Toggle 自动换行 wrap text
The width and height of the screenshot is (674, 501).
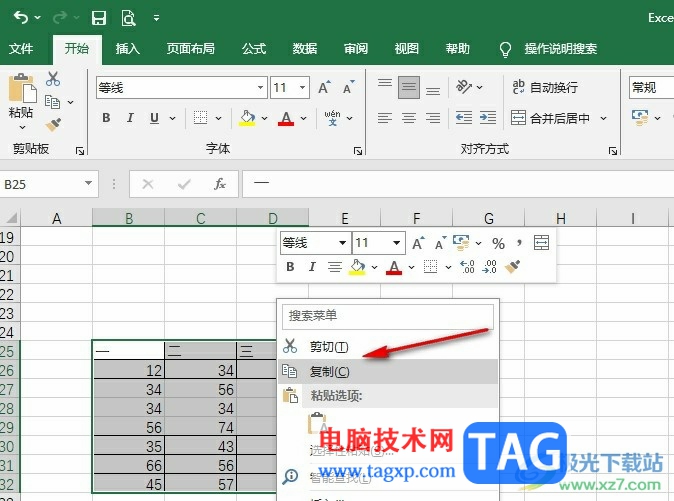[x=545, y=87]
